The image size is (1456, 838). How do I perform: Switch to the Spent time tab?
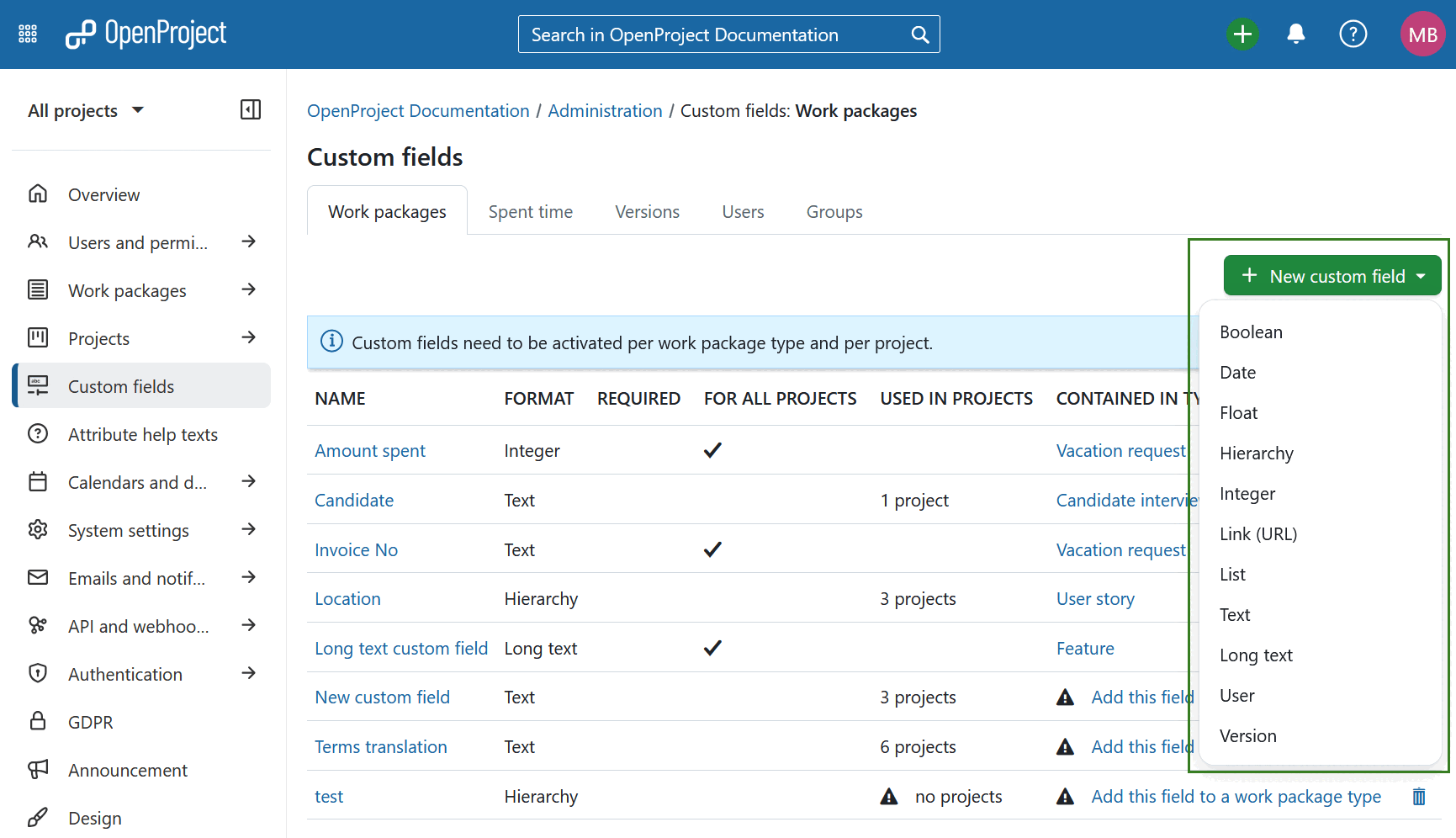tap(530, 211)
